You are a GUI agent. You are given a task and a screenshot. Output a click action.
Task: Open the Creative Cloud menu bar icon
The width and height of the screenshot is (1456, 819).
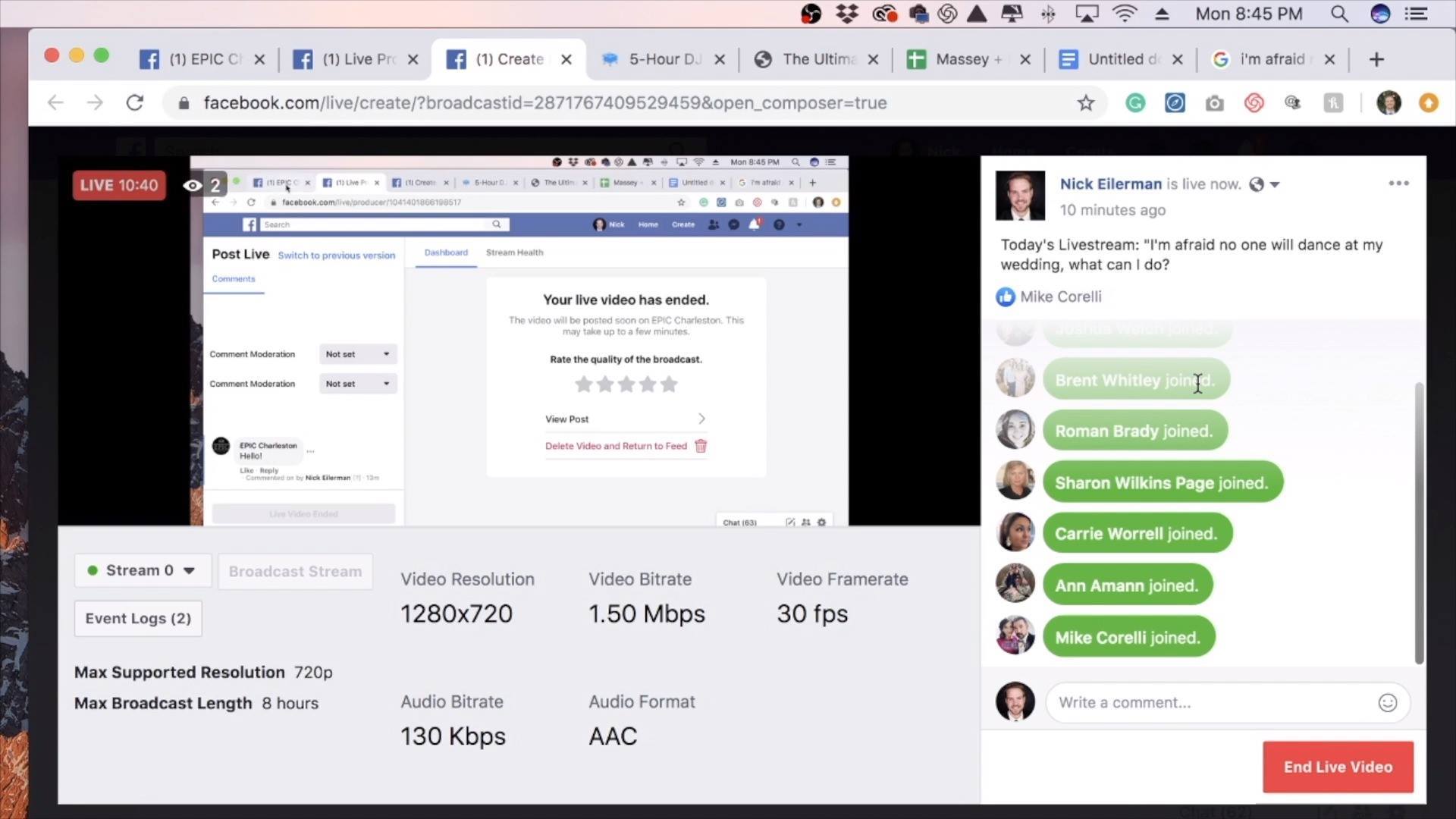pos(884,14)
